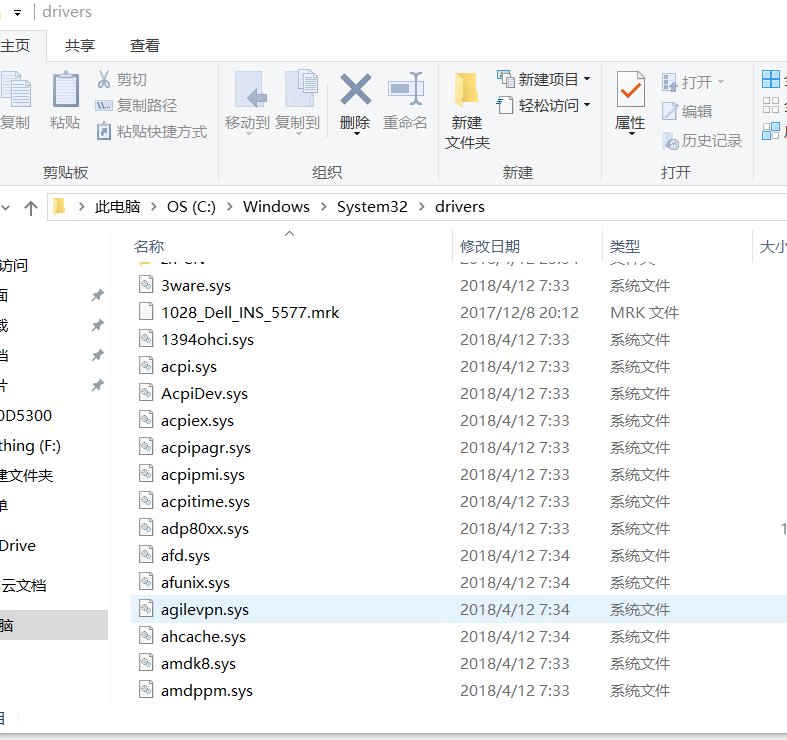Viewport: 787px width, 740px height.
Task: Switch to the Home (主页) tab
Action: click(16, 46)
